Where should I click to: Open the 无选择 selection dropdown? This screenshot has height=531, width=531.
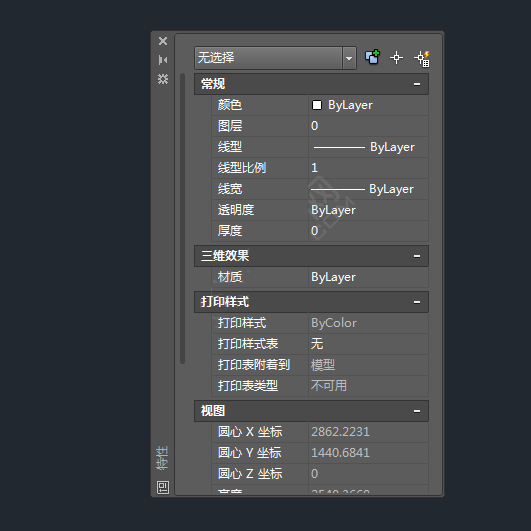coord(349,58)
